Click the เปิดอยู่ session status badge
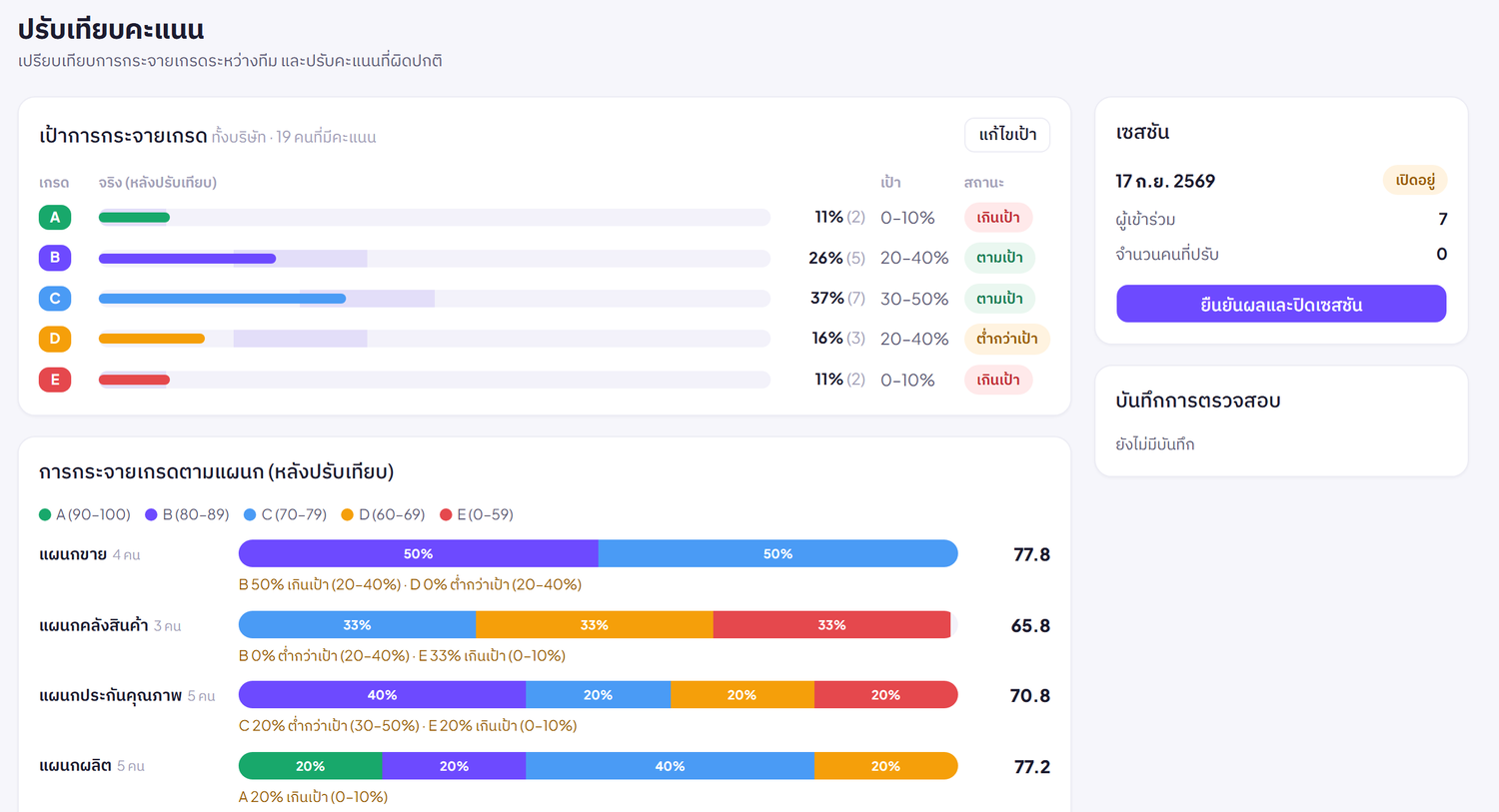Screen dimensions: 1499x812 tap(1415, 181)
